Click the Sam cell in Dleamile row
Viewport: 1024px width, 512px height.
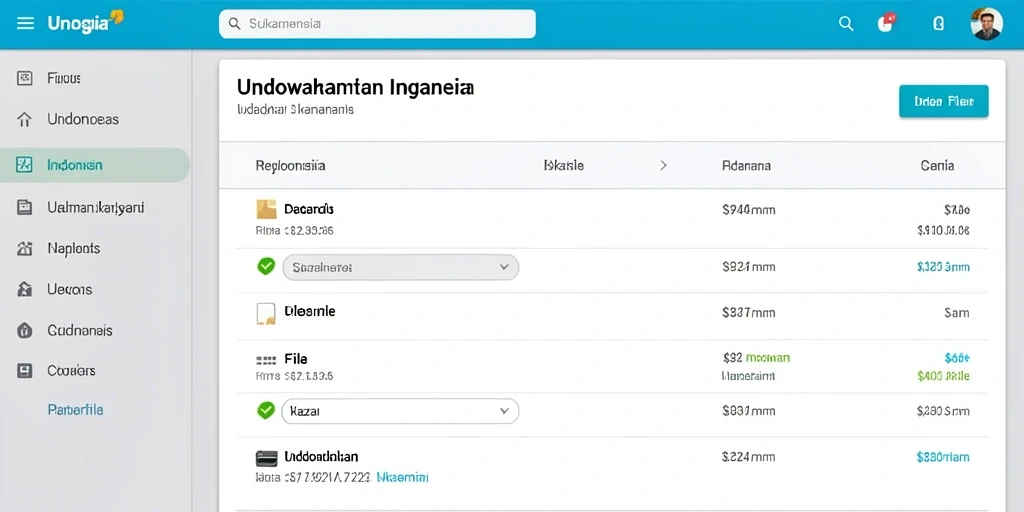pyautogui.click(x=957, y=313)
